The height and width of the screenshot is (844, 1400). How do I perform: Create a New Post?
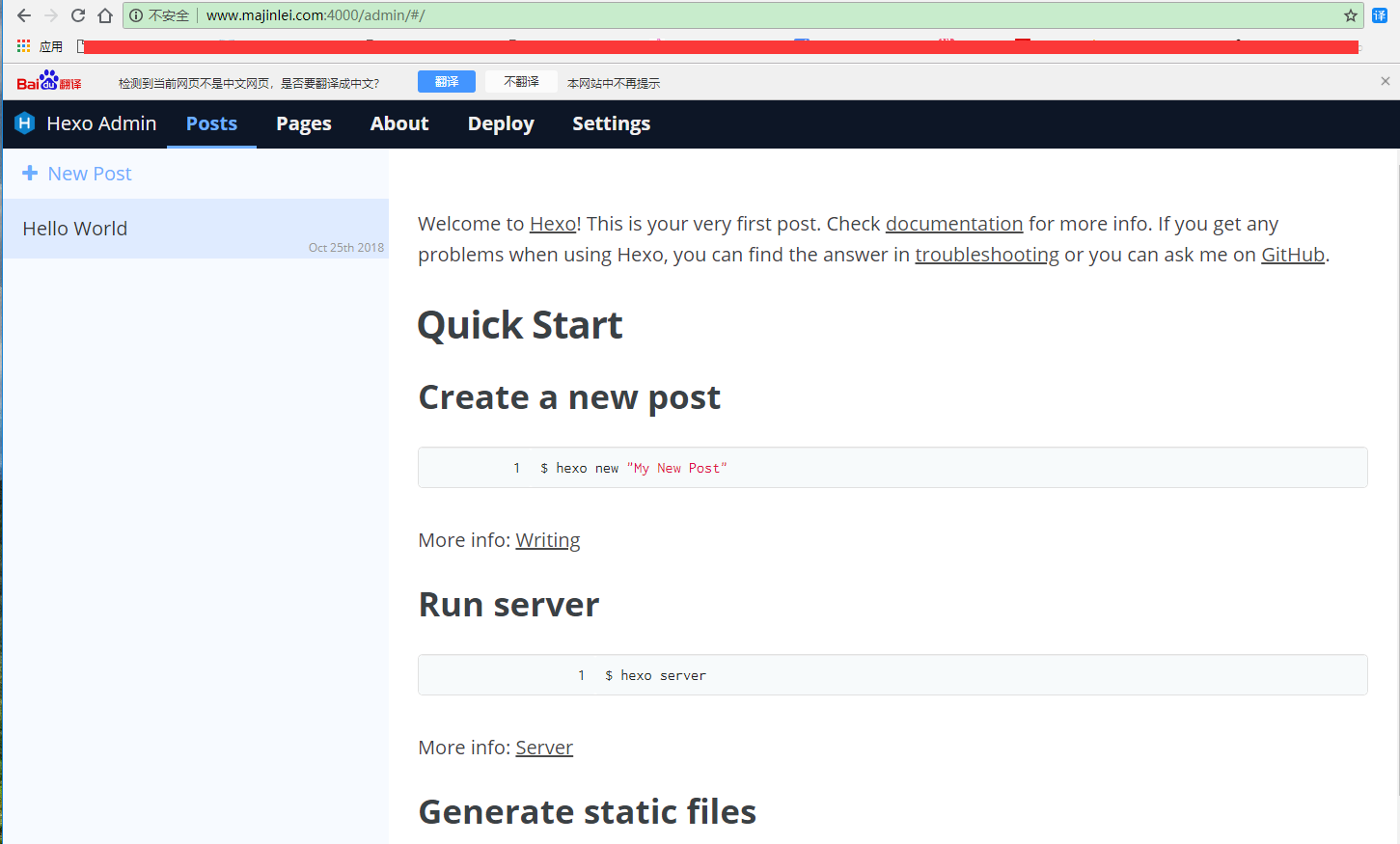90,174
